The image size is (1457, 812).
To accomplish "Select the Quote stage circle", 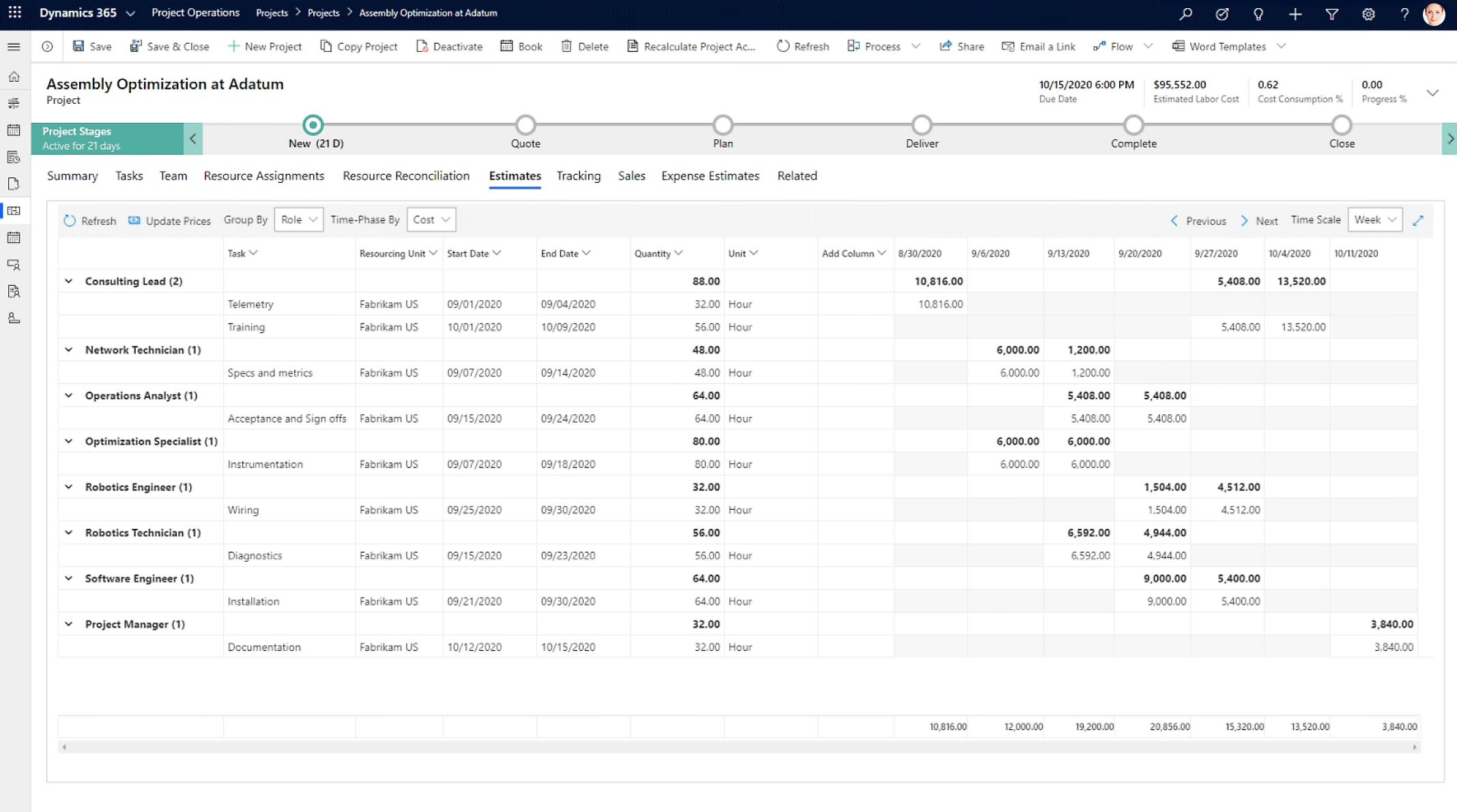I will (x=525, y=125).
